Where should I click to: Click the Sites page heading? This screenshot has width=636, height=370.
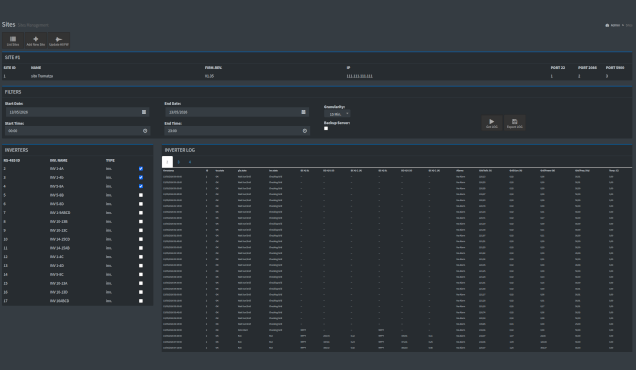pos(9,25)
